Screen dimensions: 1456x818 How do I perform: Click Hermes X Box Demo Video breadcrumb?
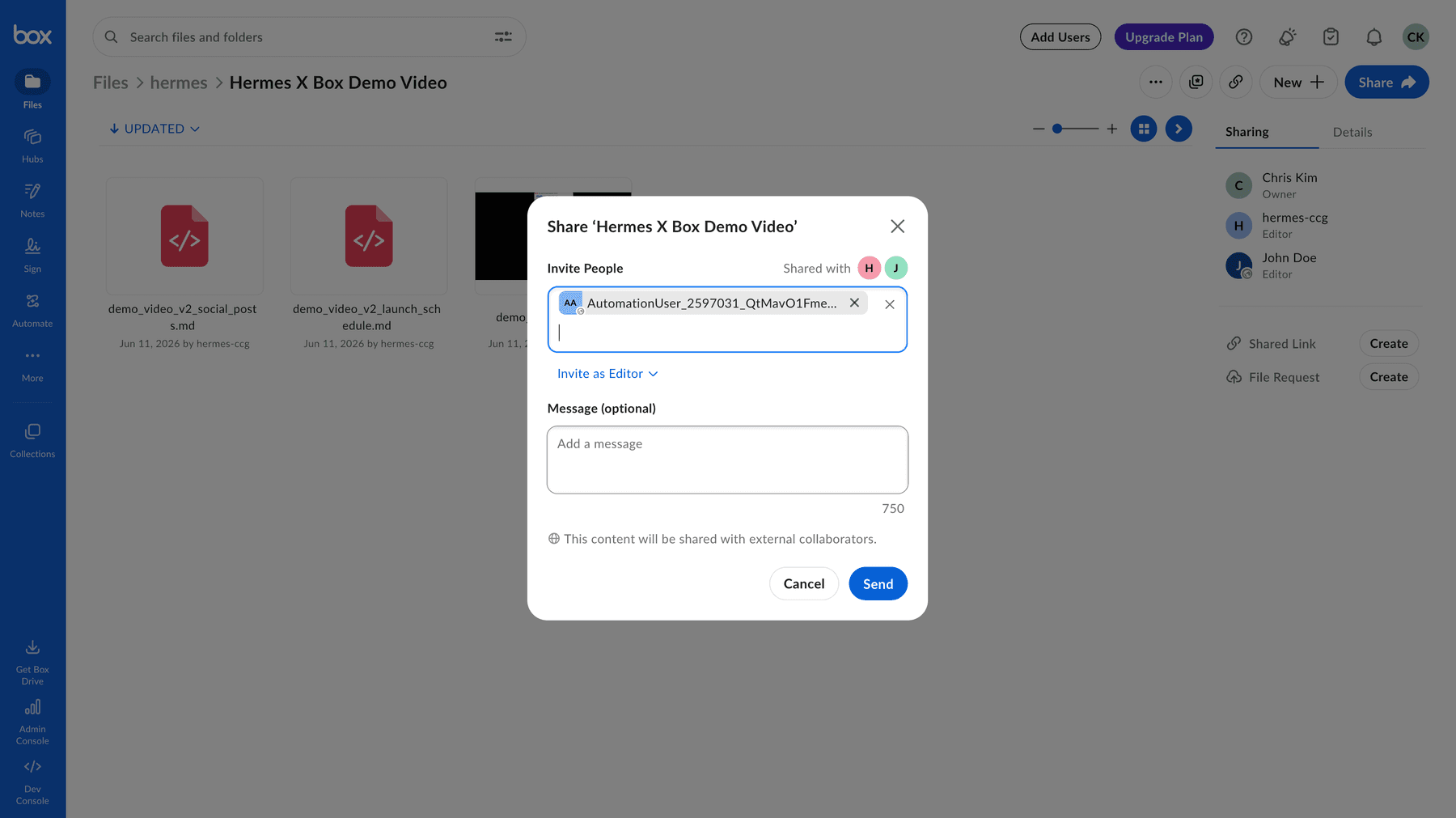point(338,83)
